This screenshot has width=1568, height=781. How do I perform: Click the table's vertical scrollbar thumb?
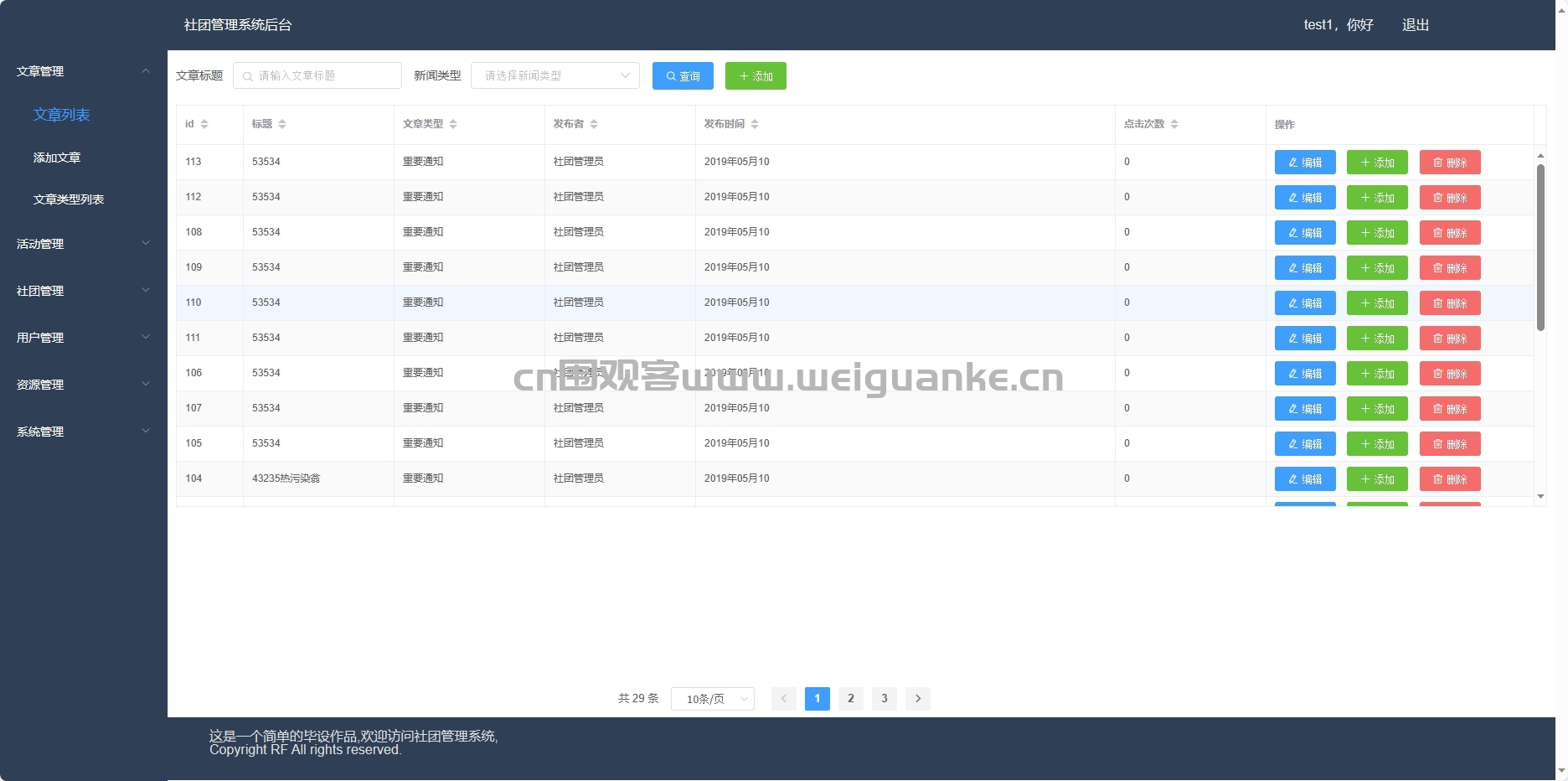1540,247
